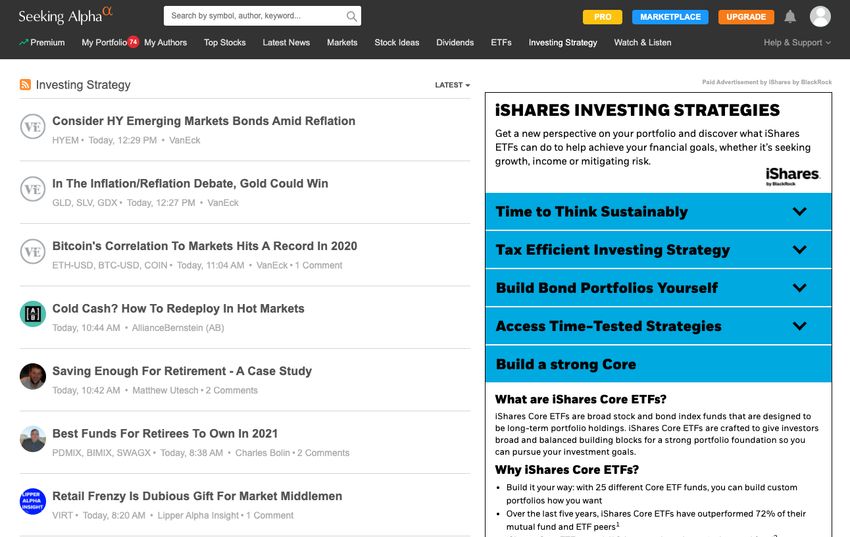The height and width of the screenshot is (537, 850).
Task: Expand the Help & Support dropdown
Action: coord(797,42)
